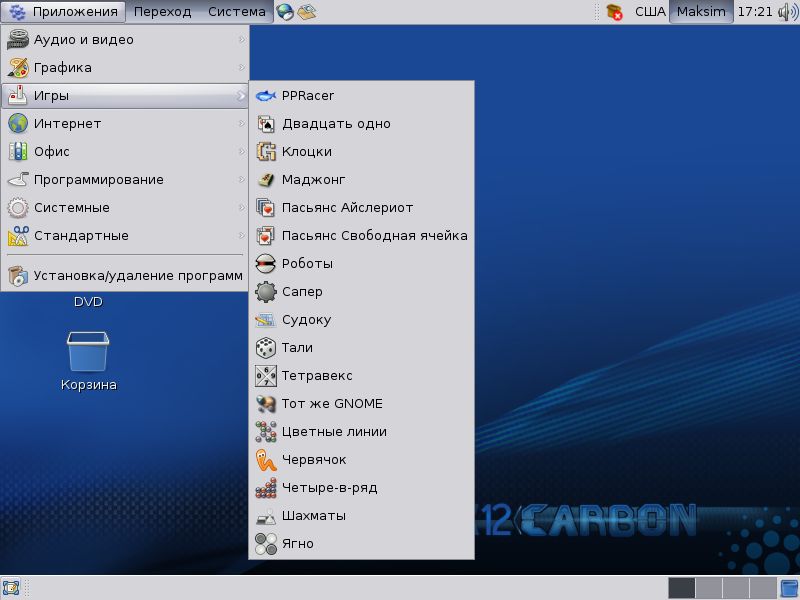This screenshot has width=800, height=600.
Task: Open the Шахматы chess game
Action: point(361,516)
